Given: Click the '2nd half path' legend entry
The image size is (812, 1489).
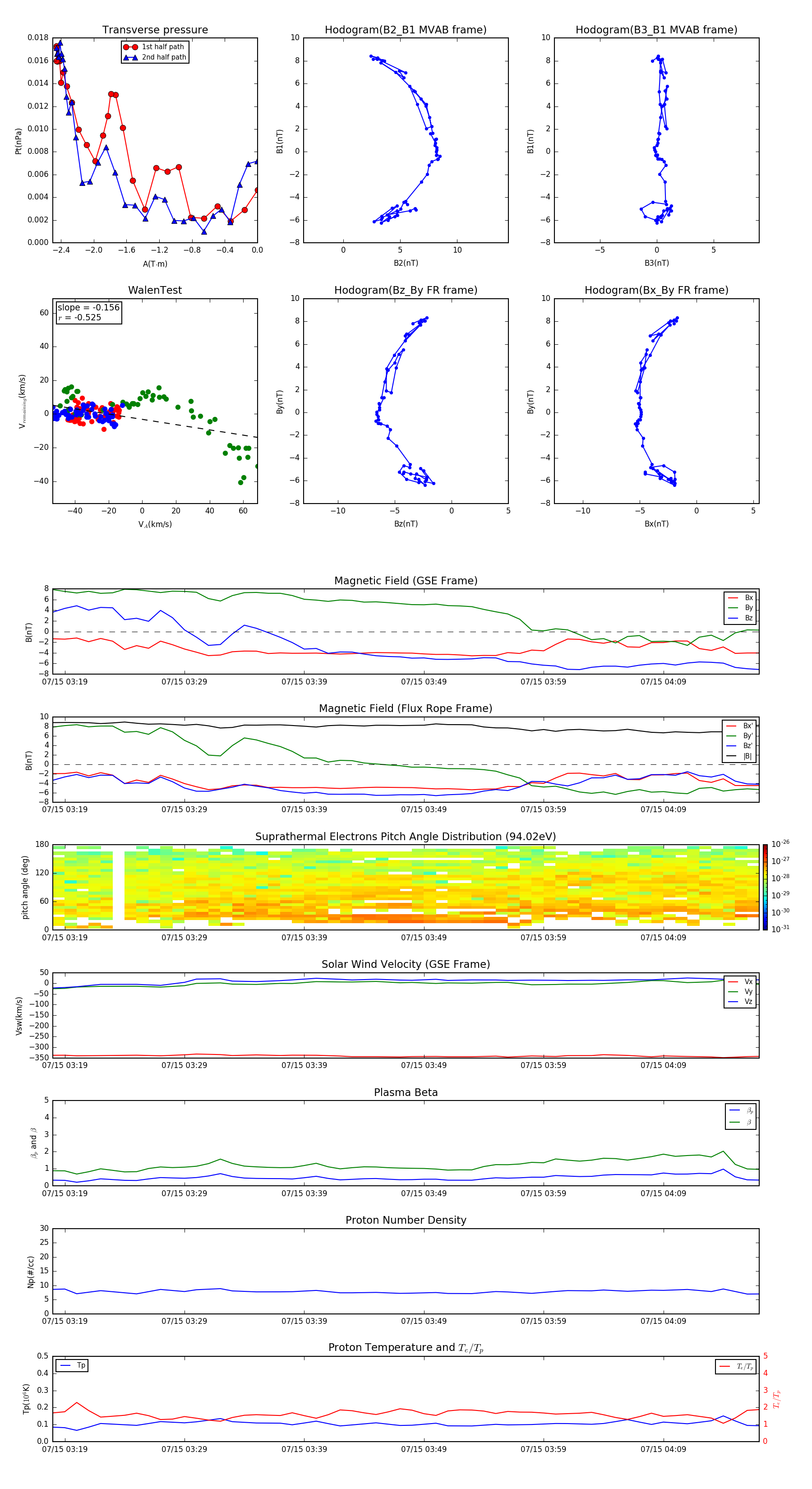Looking at the screenshot, I should pos(155,57).
